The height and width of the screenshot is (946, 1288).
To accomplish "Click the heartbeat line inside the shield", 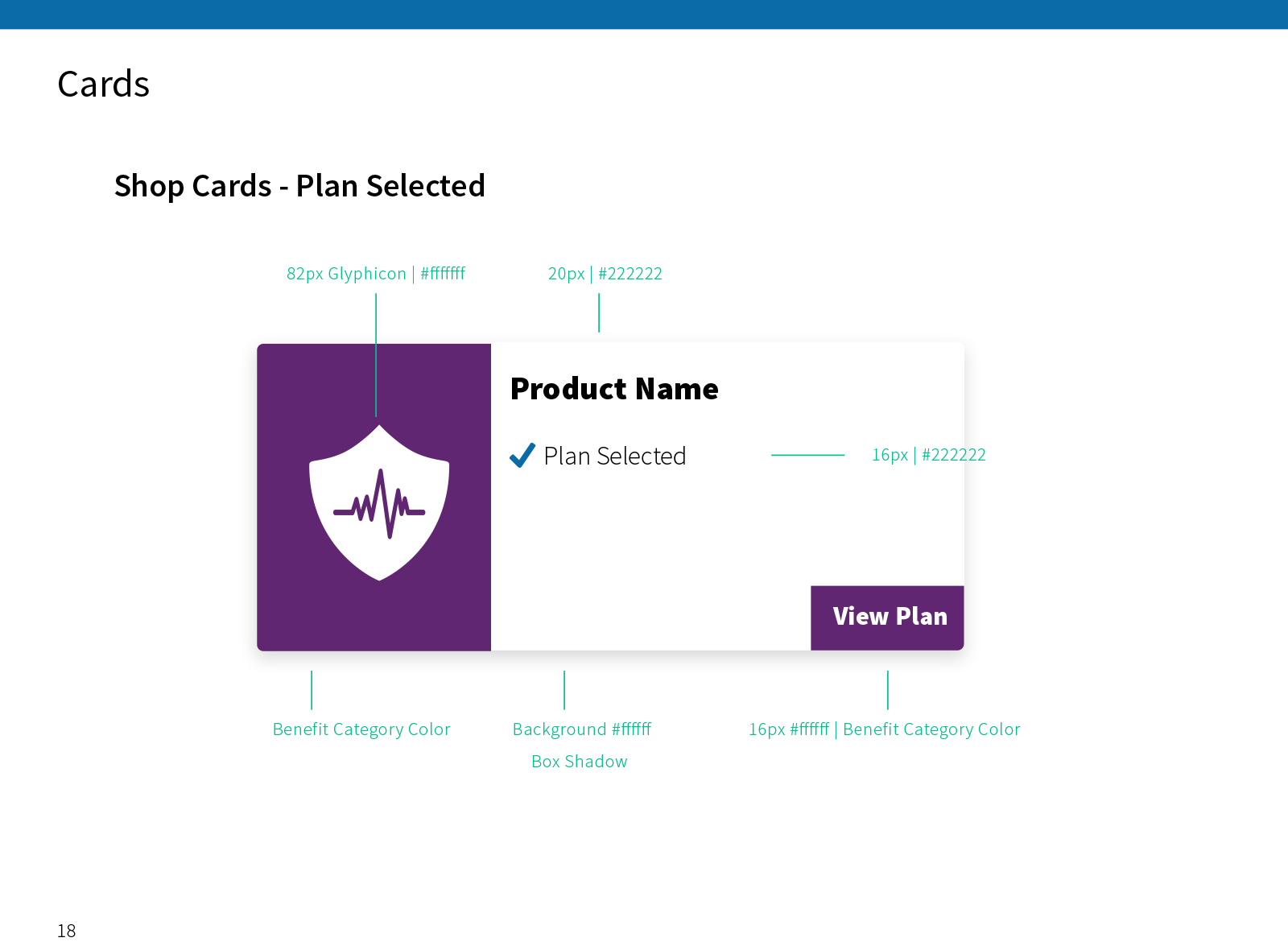I will pos(379,505).
